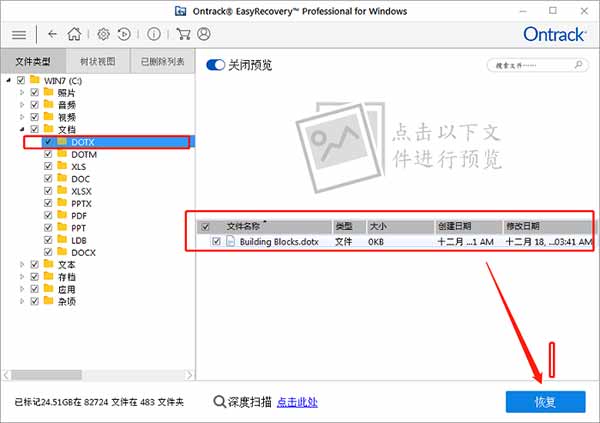Click the 点击此处 deep scan link
The width and height of the screenshot is (600, 423).
tap(297, 401)
